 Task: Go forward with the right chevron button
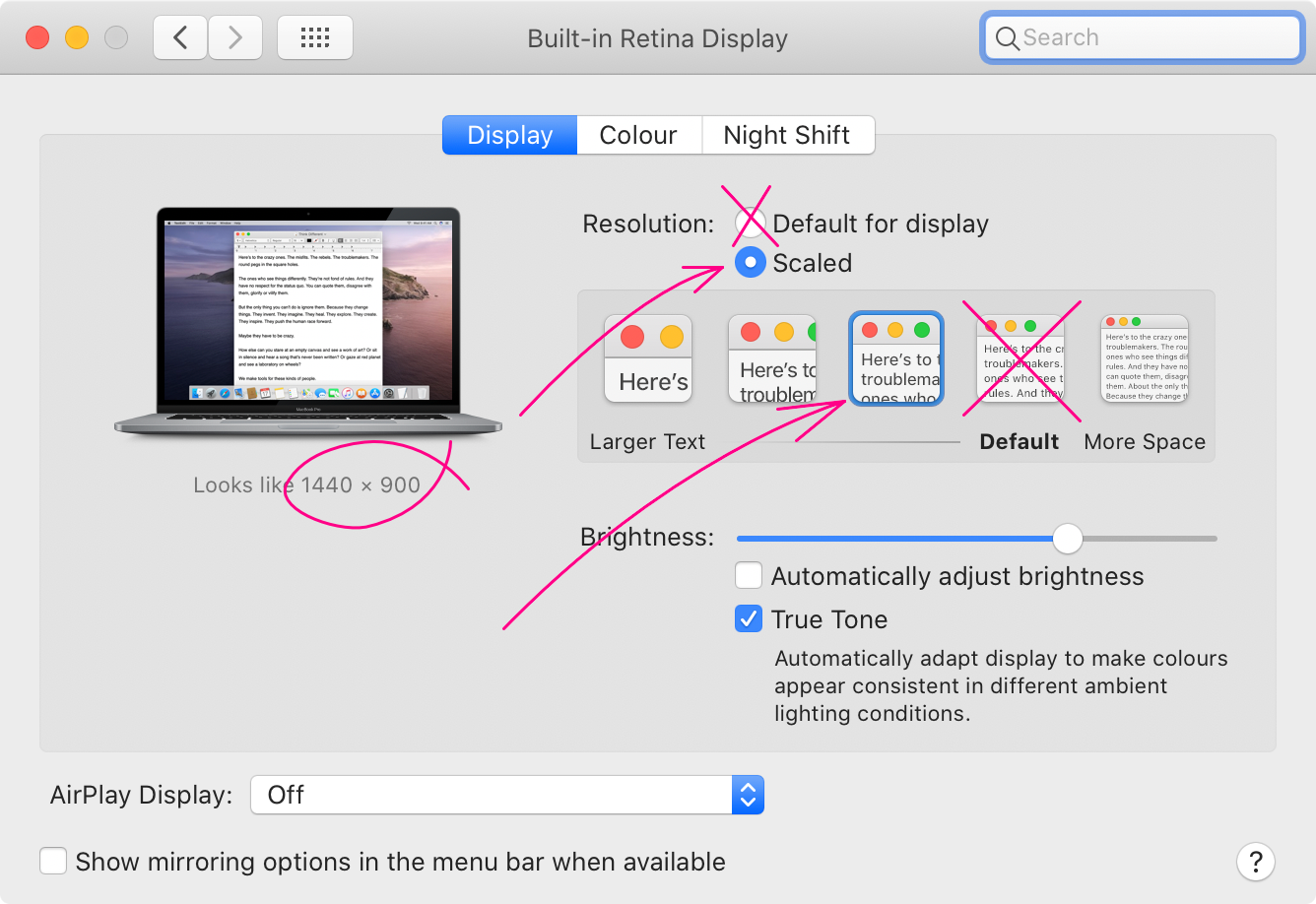(x=235, y=38)
